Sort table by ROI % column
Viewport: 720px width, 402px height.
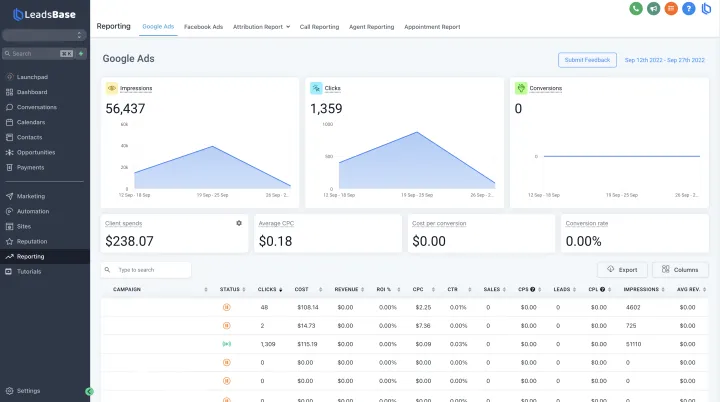(x=388, y=289)
